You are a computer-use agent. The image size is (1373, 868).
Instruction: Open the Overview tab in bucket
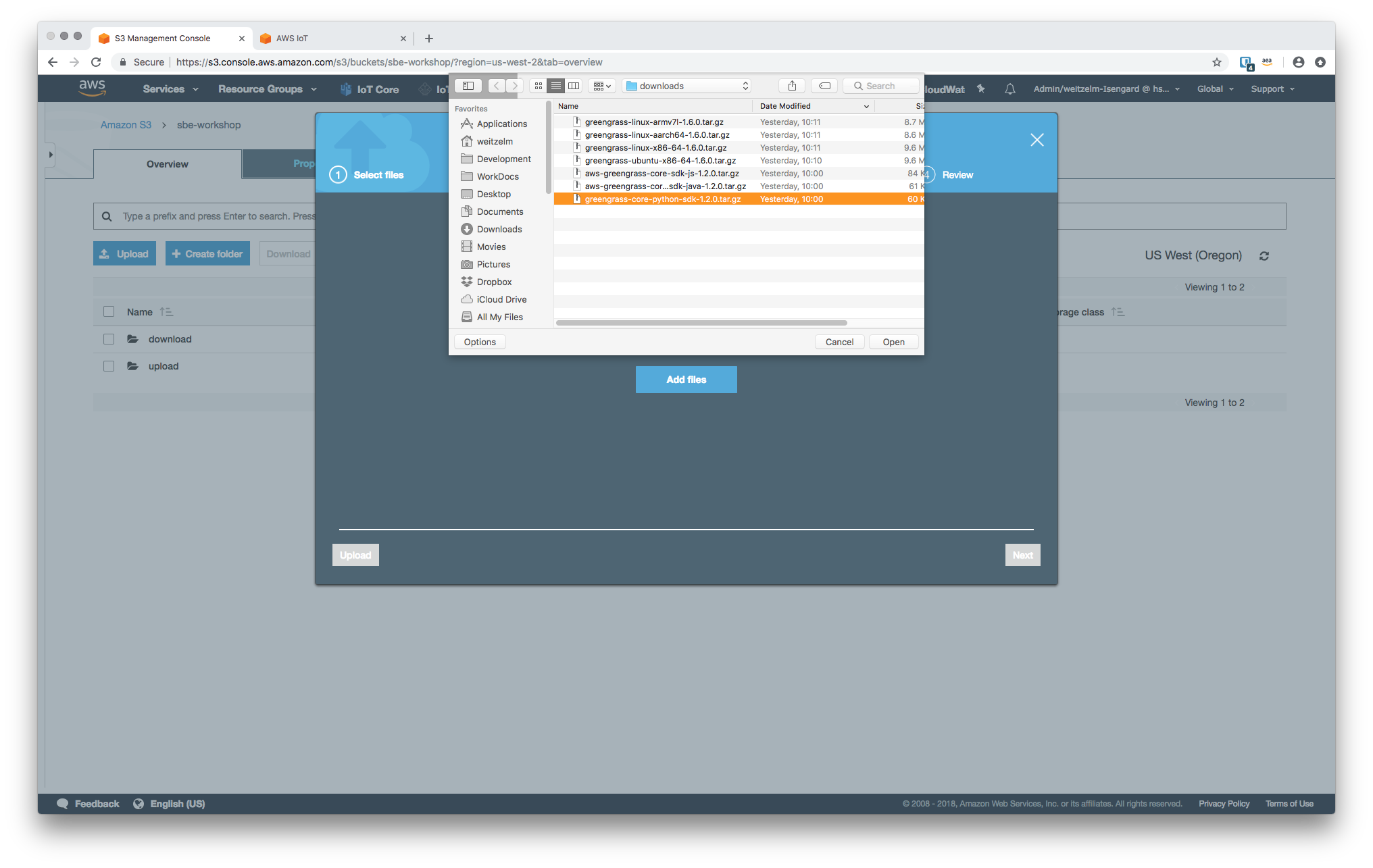tap(168, 164)
